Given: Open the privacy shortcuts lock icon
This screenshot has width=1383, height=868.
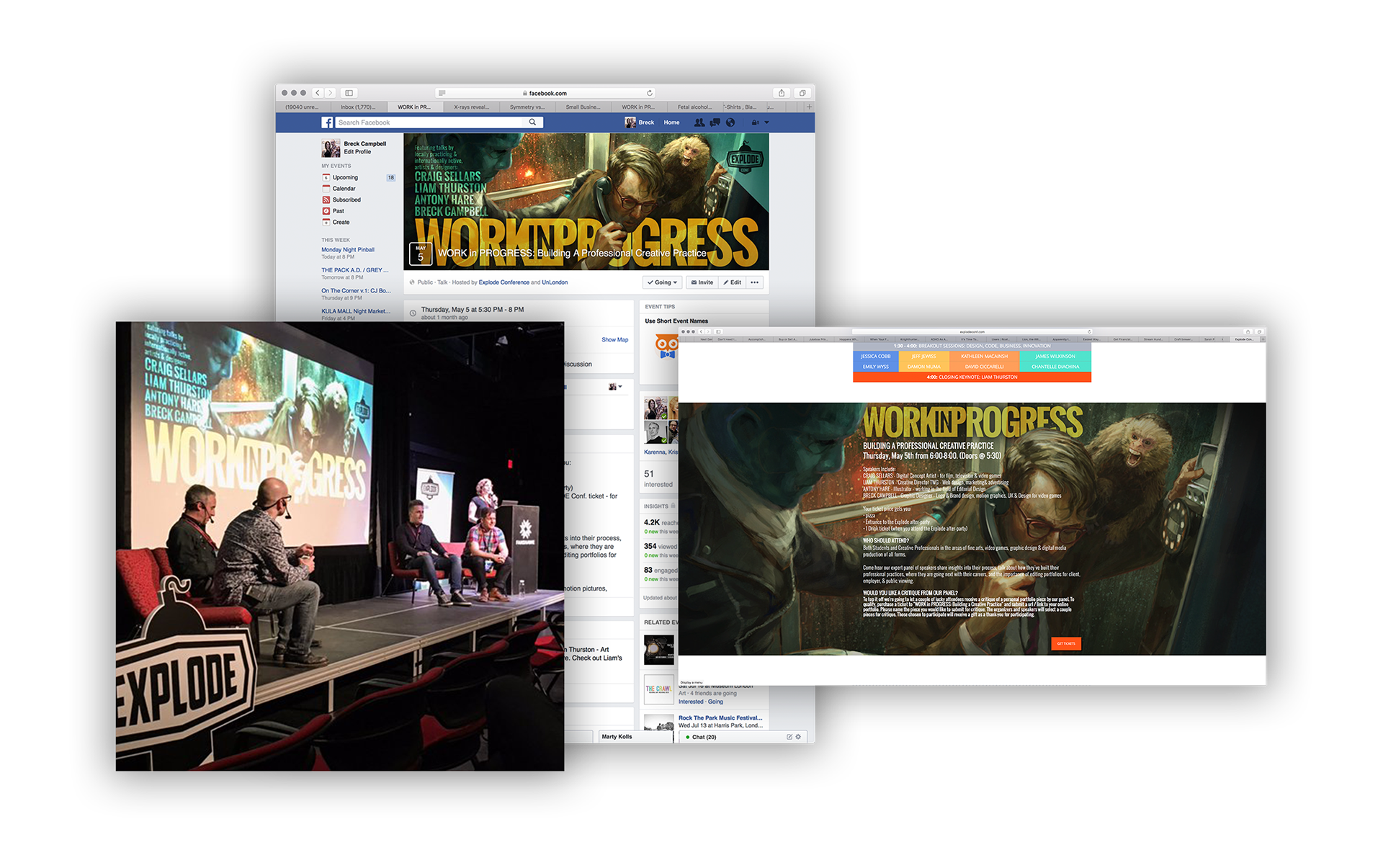Looking at the screenshot, I should tap(754, 122).
